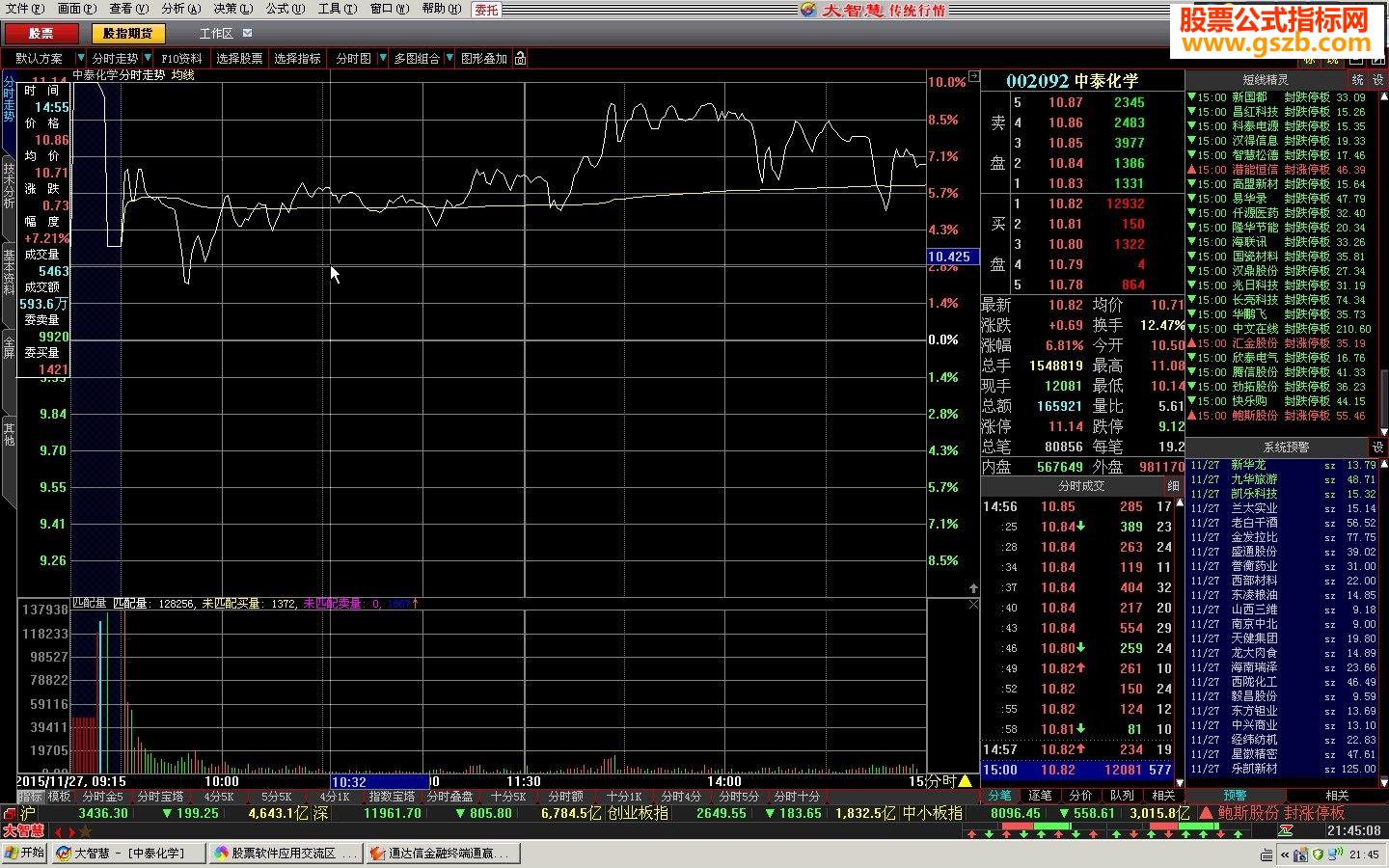The height and width of the screenshot is (868, 1389).
Task: Click the volume icon in the system tray
Action: click(1335, 854)
